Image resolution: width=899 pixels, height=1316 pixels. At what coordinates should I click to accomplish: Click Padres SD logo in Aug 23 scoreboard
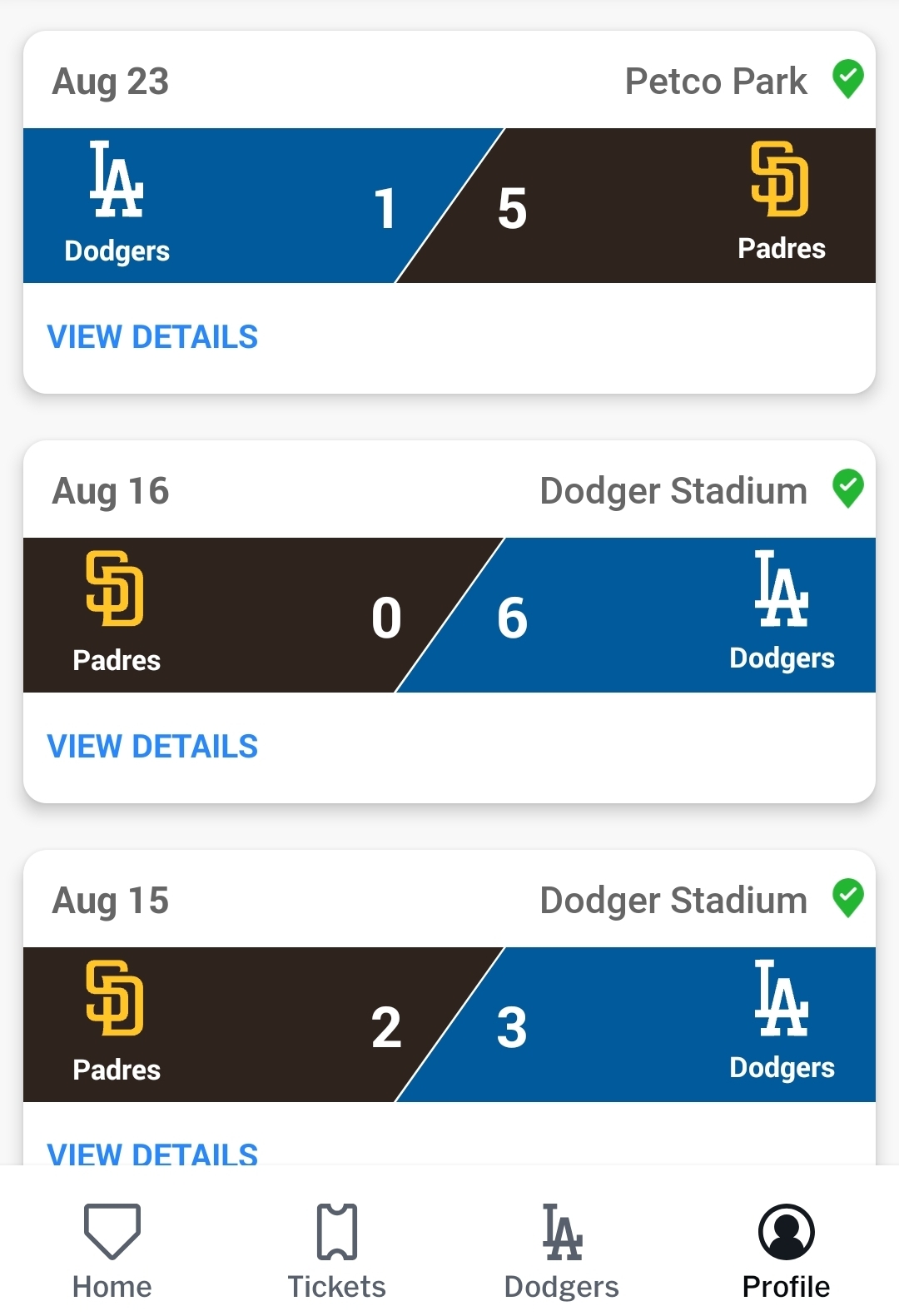click(x=780, y=179)
